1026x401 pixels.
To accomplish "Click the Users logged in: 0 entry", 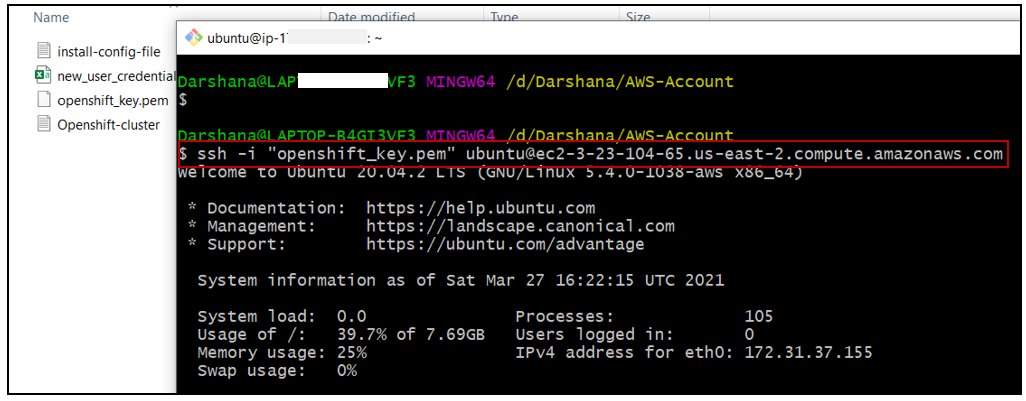I will coord(634,334).
